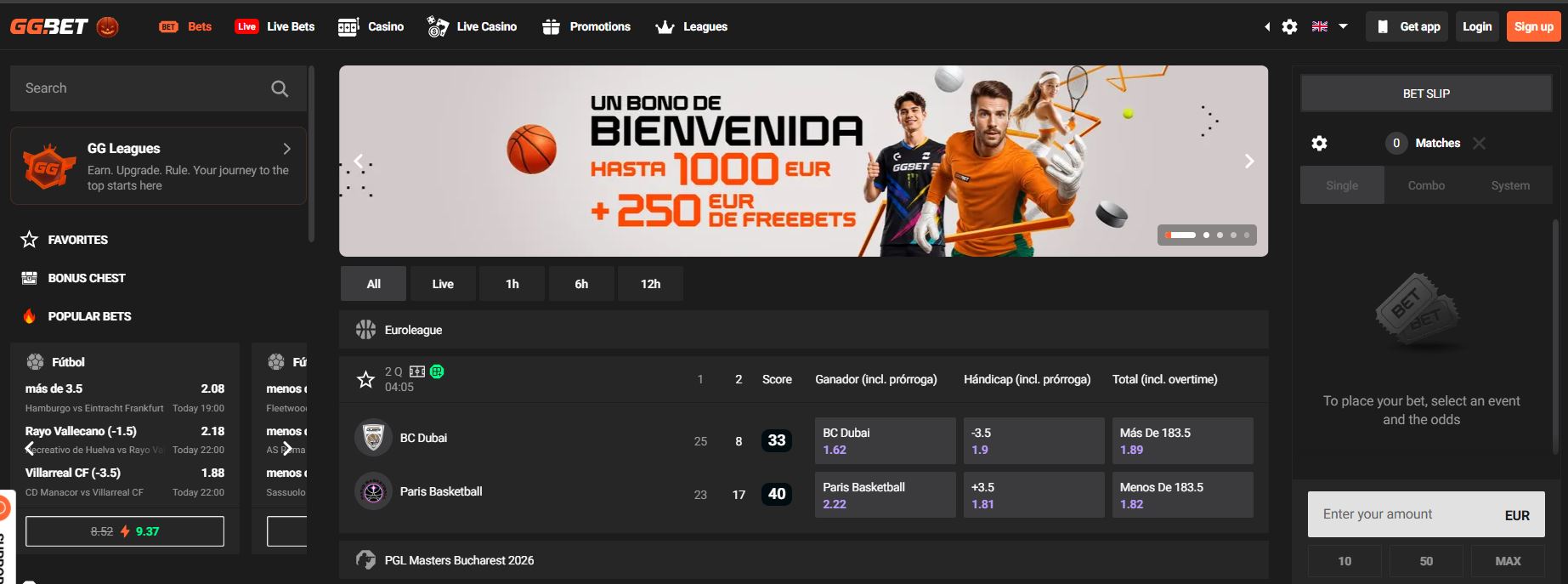Go to the Casino page

click(x=371, y=26)
